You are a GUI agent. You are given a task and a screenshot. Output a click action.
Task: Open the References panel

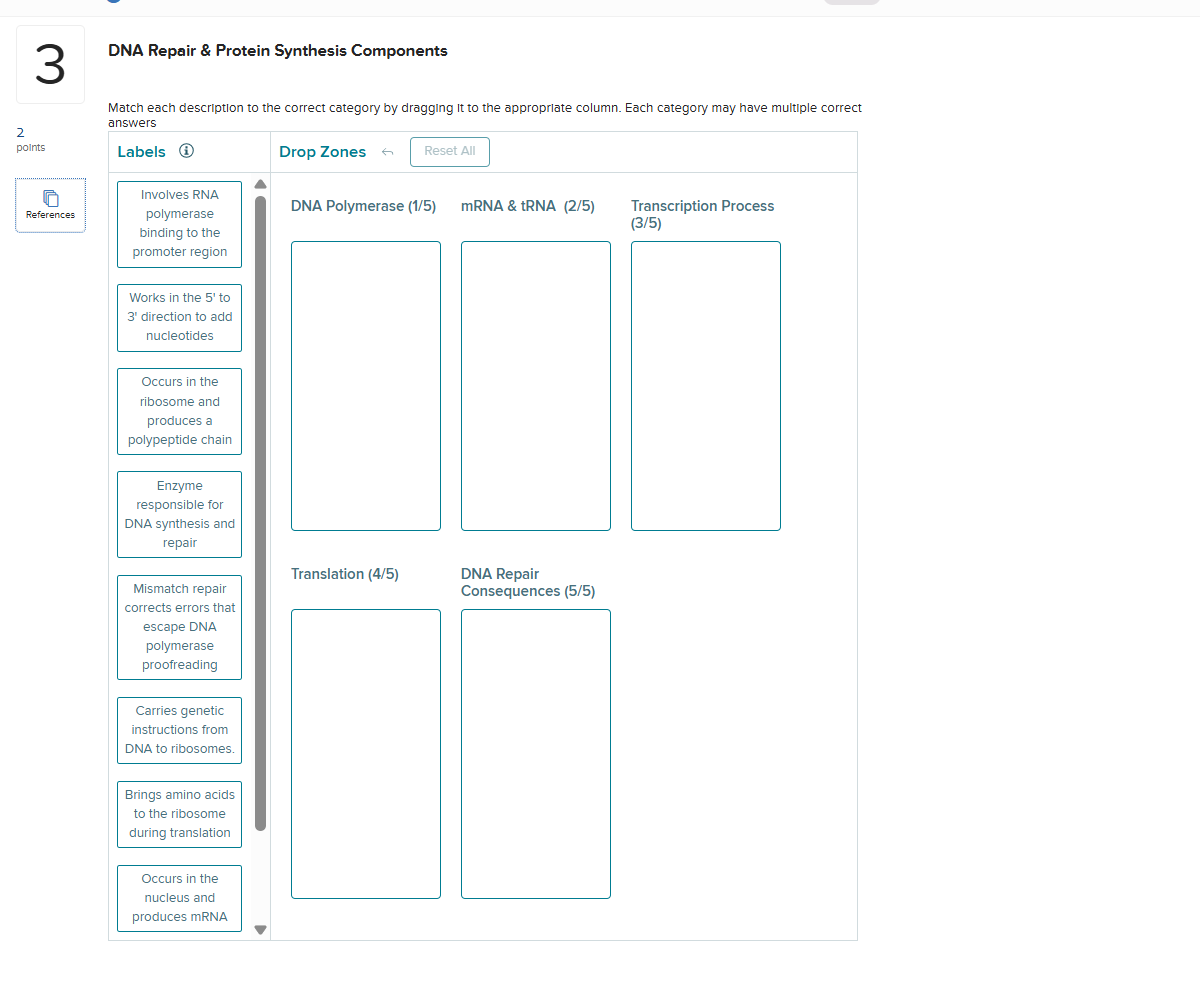(x=50, y=205)
